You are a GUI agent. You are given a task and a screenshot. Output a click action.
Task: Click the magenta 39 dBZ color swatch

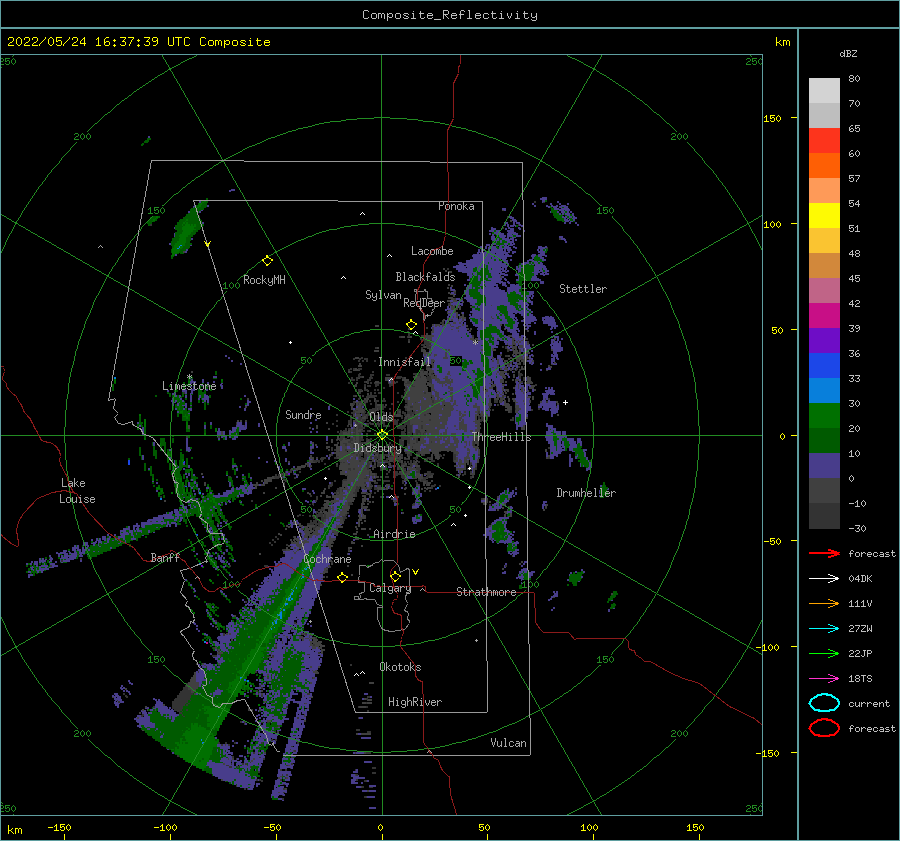coord(824,316)
